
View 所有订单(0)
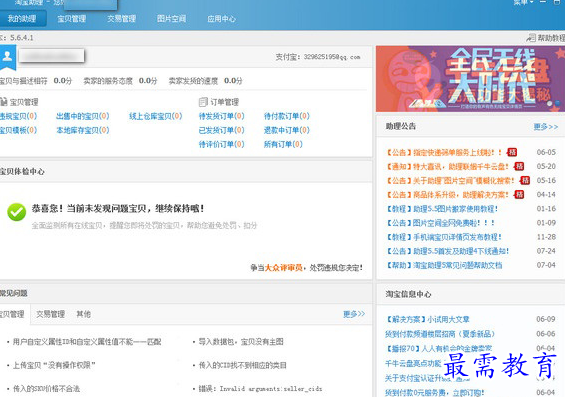283,144
